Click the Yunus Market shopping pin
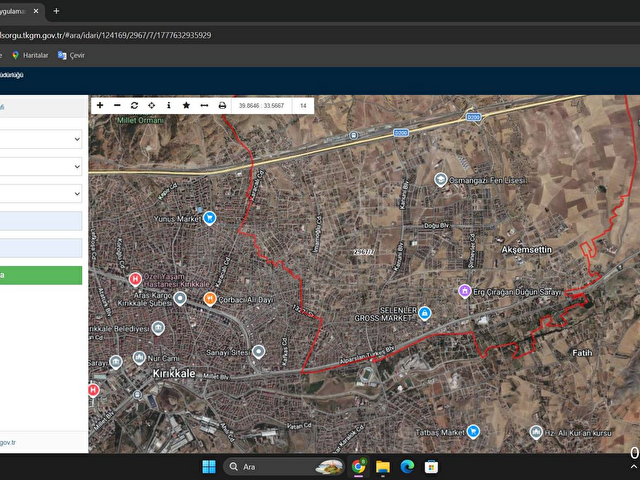The height and width of the screenshot is (480, 640). pos(209,218)
